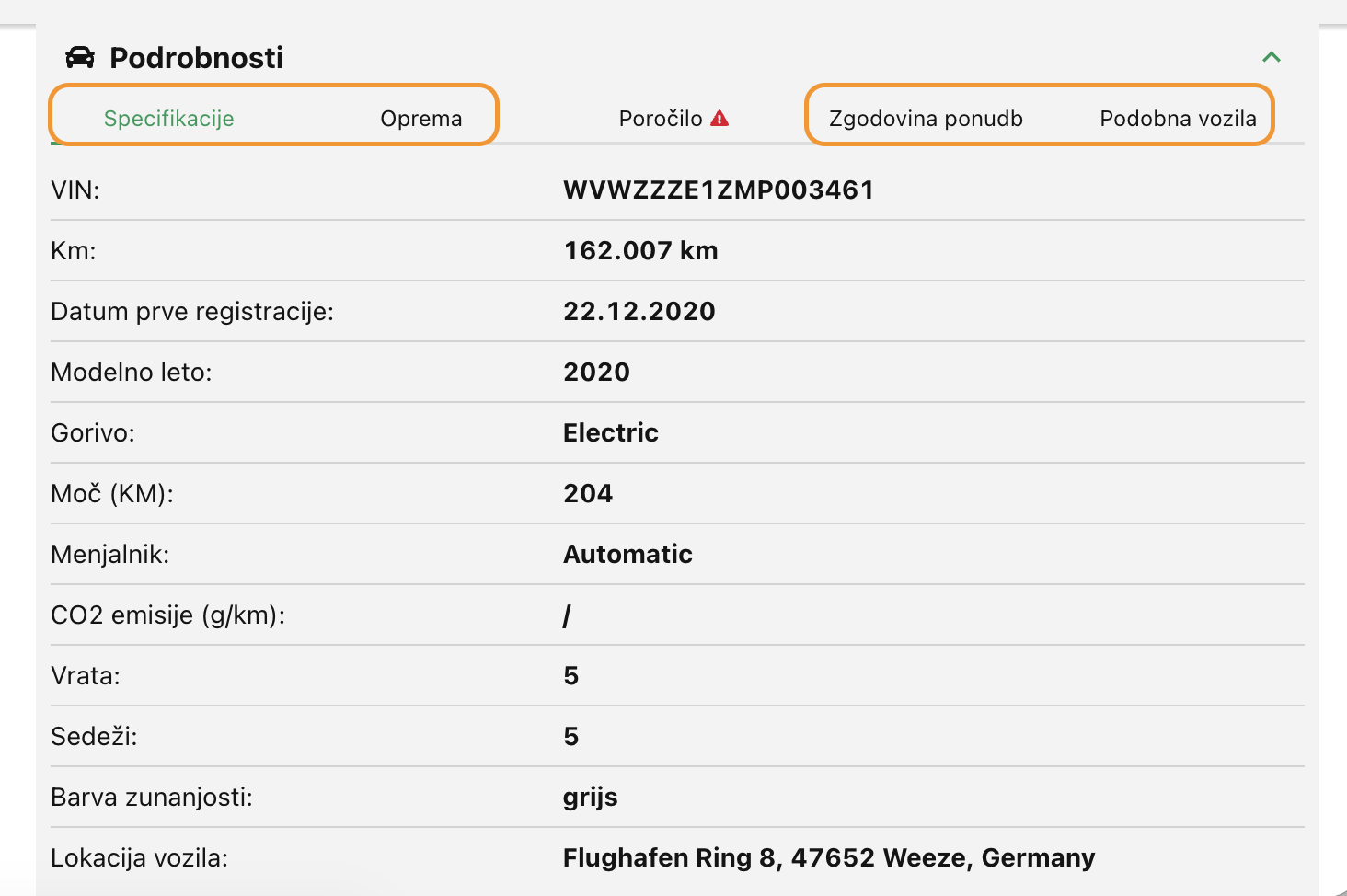Click the Electric fuel type value
This screenshot has width=1347, height=896.
[x=611, y=433]
